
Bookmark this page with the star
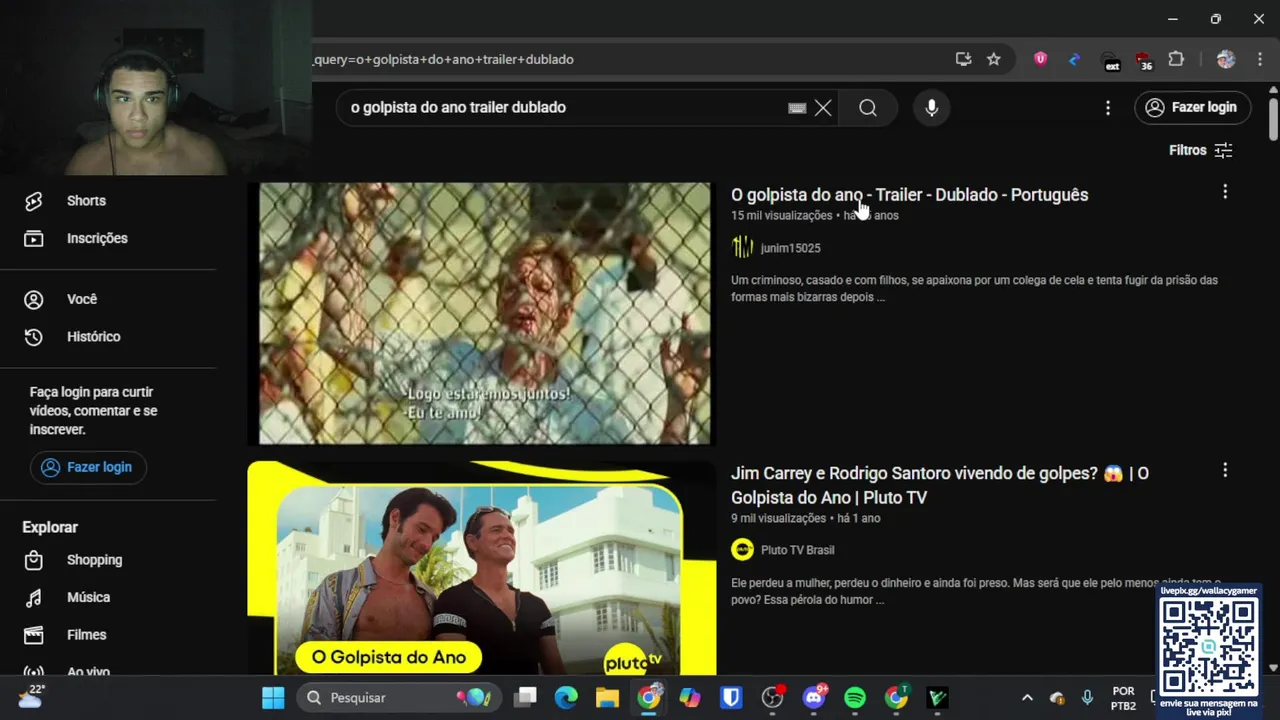click(993, 59)
